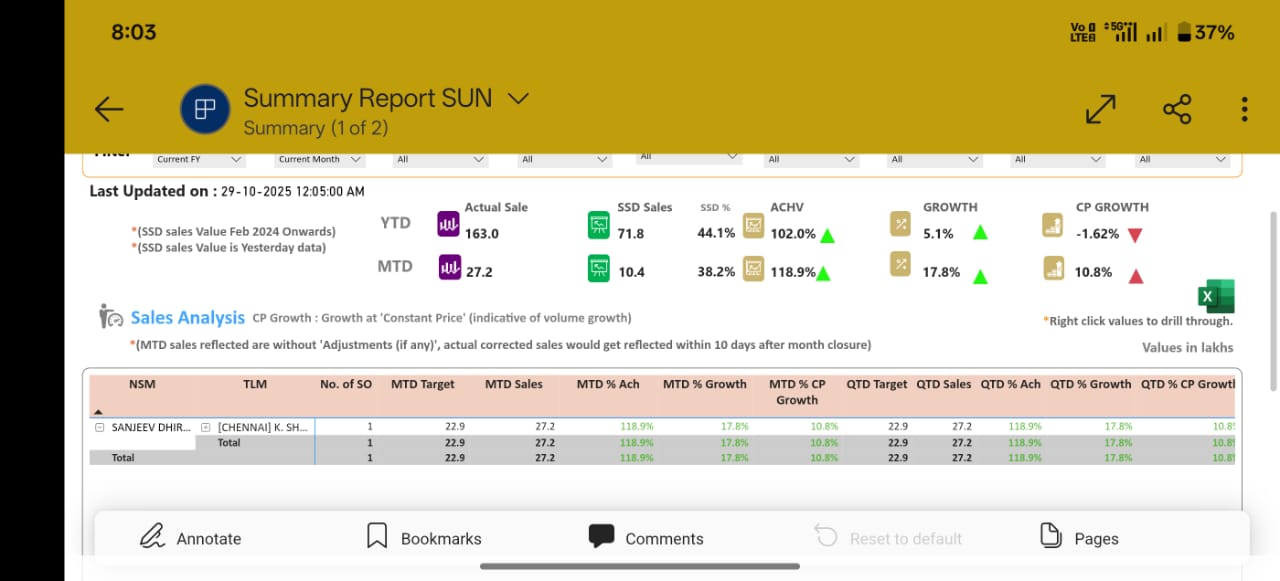The width and height of the screenshot is (1280, 581).
Task: Expand the [CHENNAI] K. SH row
Action: pyautogui.click(x=205, y=427)
